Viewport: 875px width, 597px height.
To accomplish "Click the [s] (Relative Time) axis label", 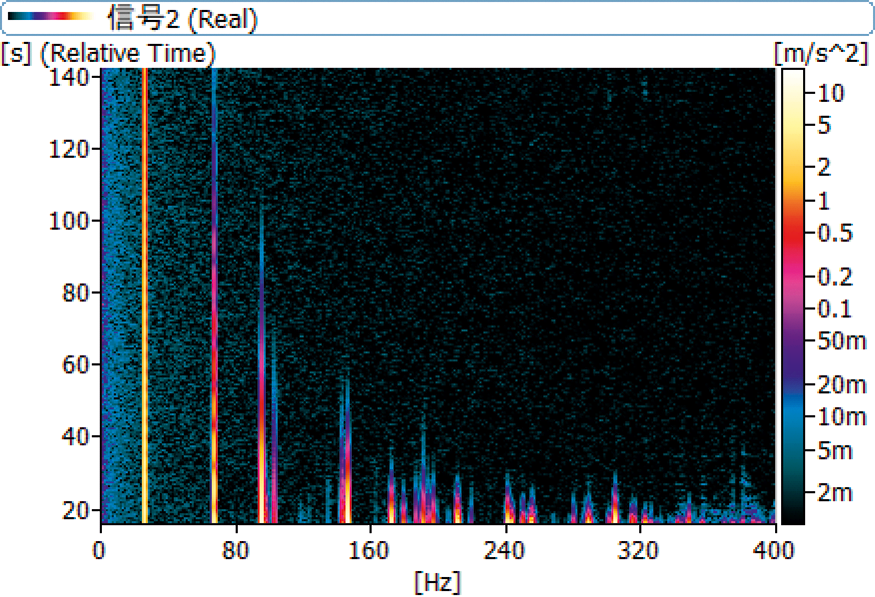I will click(x=108, y=52).
